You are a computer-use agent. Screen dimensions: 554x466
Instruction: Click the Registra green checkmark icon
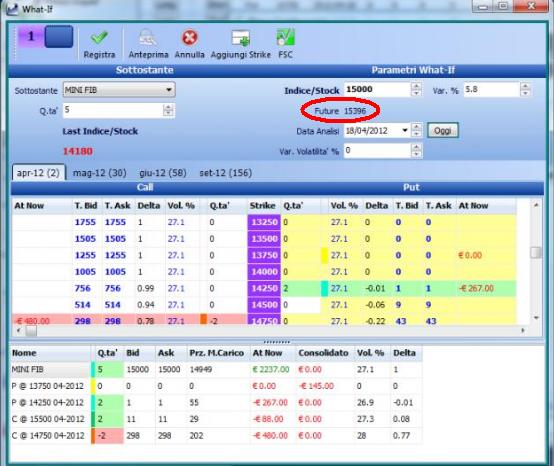99,38
